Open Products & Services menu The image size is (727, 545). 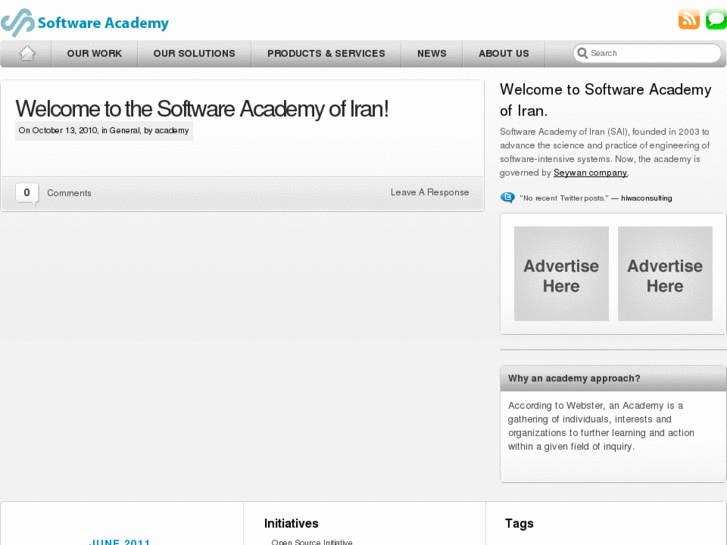click(326, 53)
